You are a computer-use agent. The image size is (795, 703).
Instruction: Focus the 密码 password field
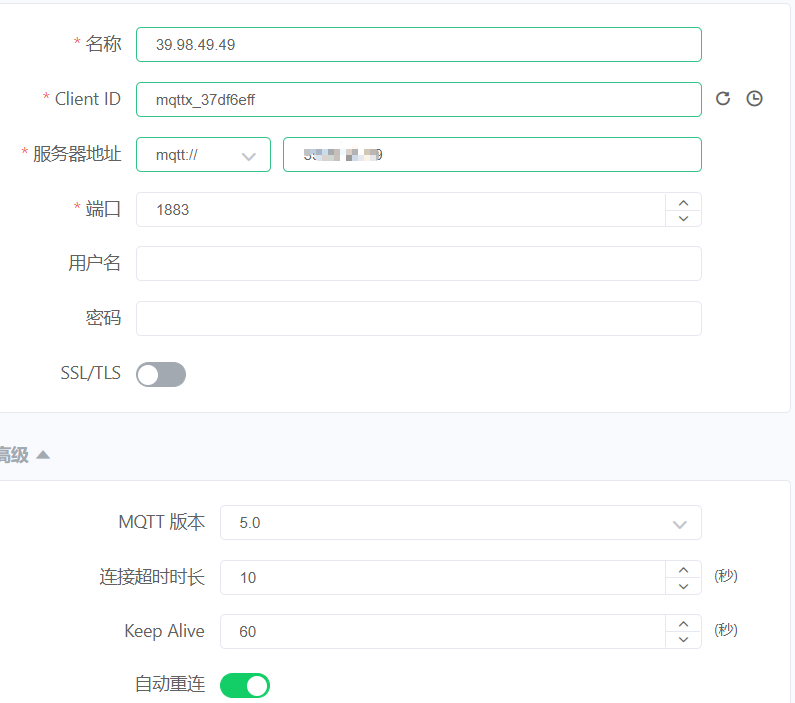(x=419, y=318)
